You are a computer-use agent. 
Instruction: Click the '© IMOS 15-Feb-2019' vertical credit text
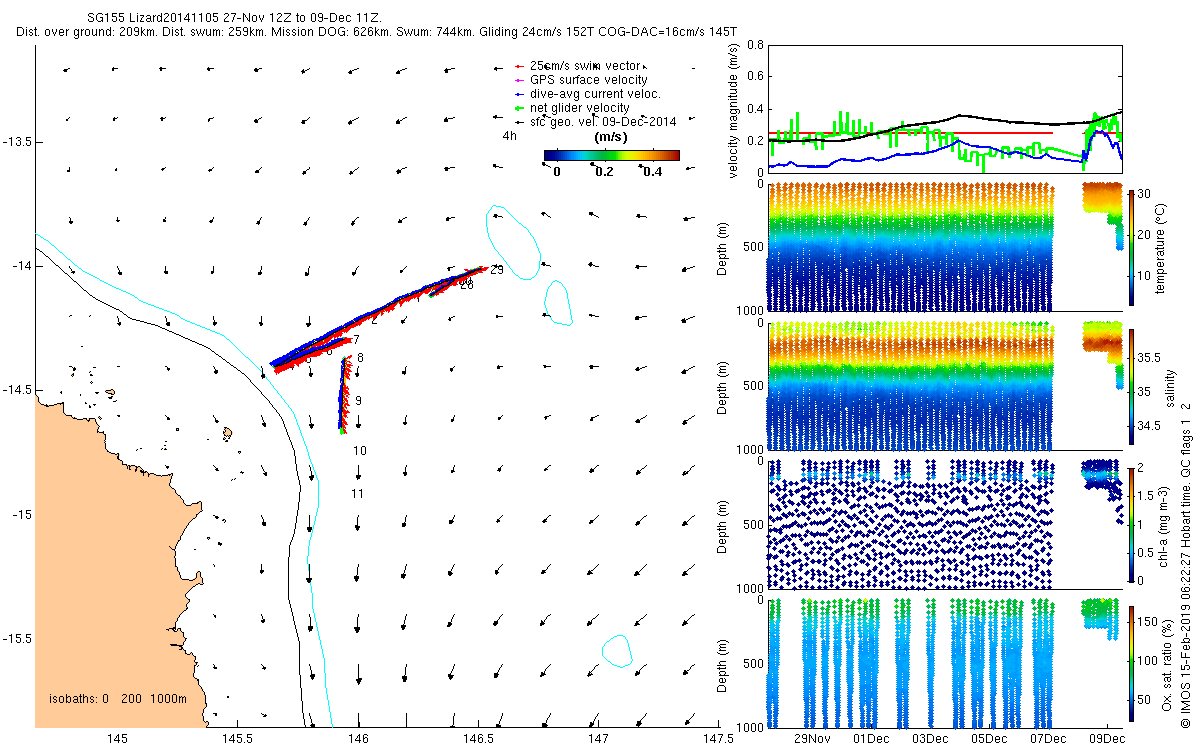(x=1188, y=672)
